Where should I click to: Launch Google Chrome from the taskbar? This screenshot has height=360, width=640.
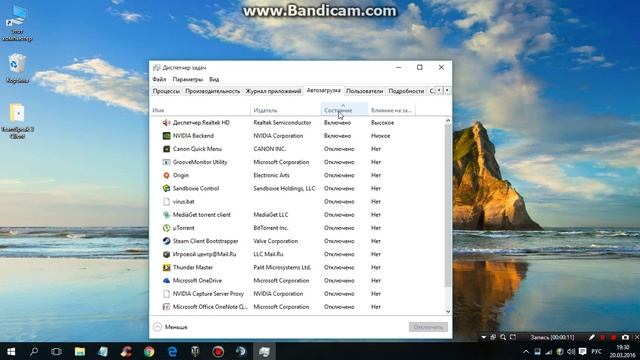tap(149, 351)
